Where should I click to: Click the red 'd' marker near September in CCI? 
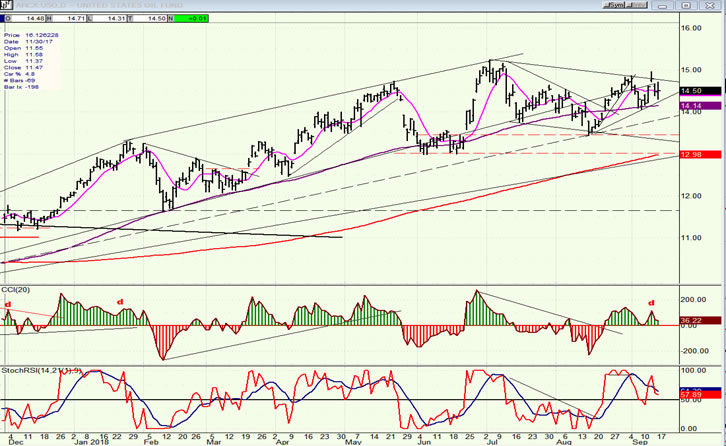point(651,303)
